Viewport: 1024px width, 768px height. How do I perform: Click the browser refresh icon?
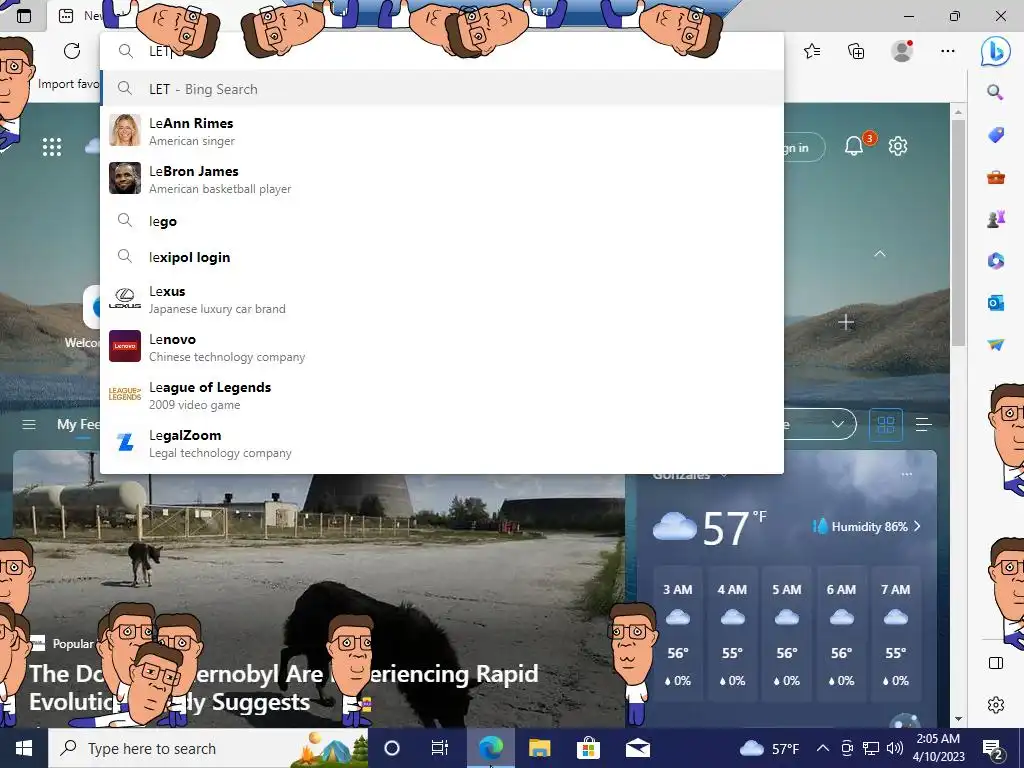pos(72,51)
